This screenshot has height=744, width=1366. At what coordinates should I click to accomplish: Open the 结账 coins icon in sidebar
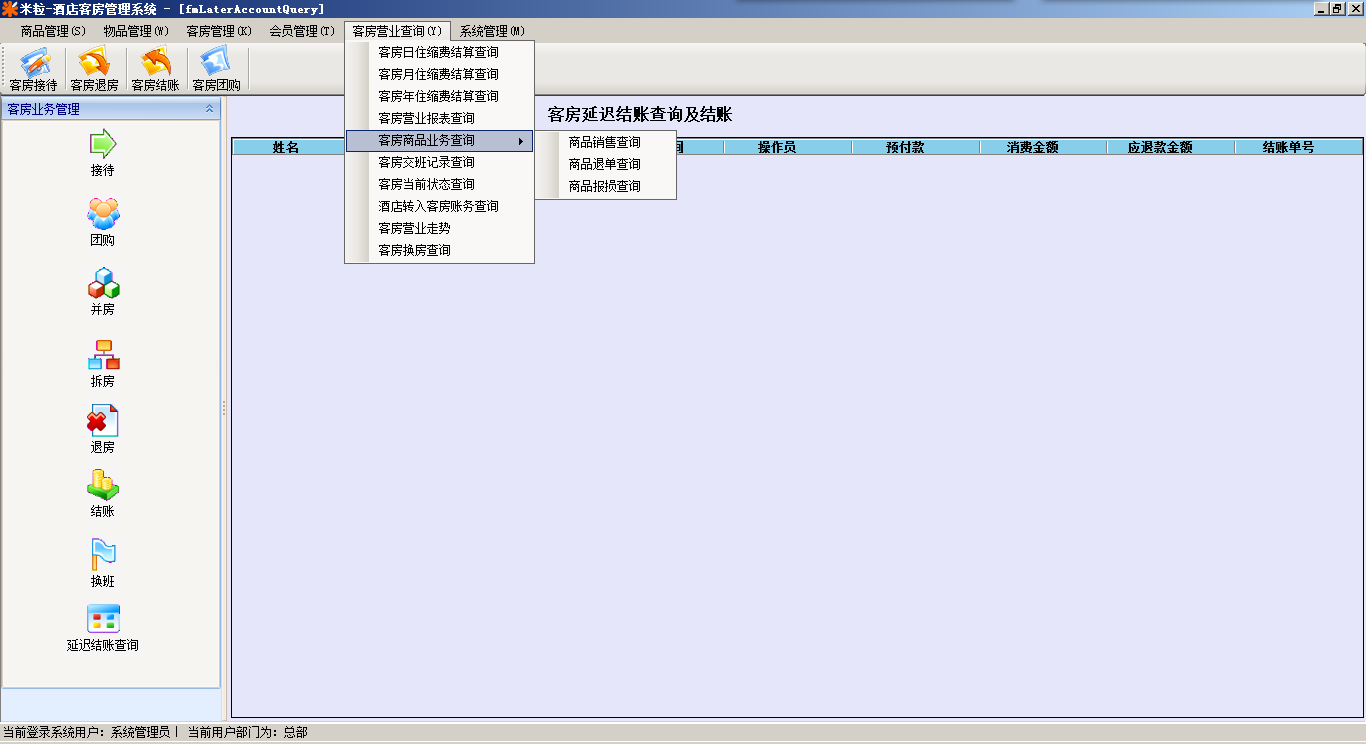point(102,485)
